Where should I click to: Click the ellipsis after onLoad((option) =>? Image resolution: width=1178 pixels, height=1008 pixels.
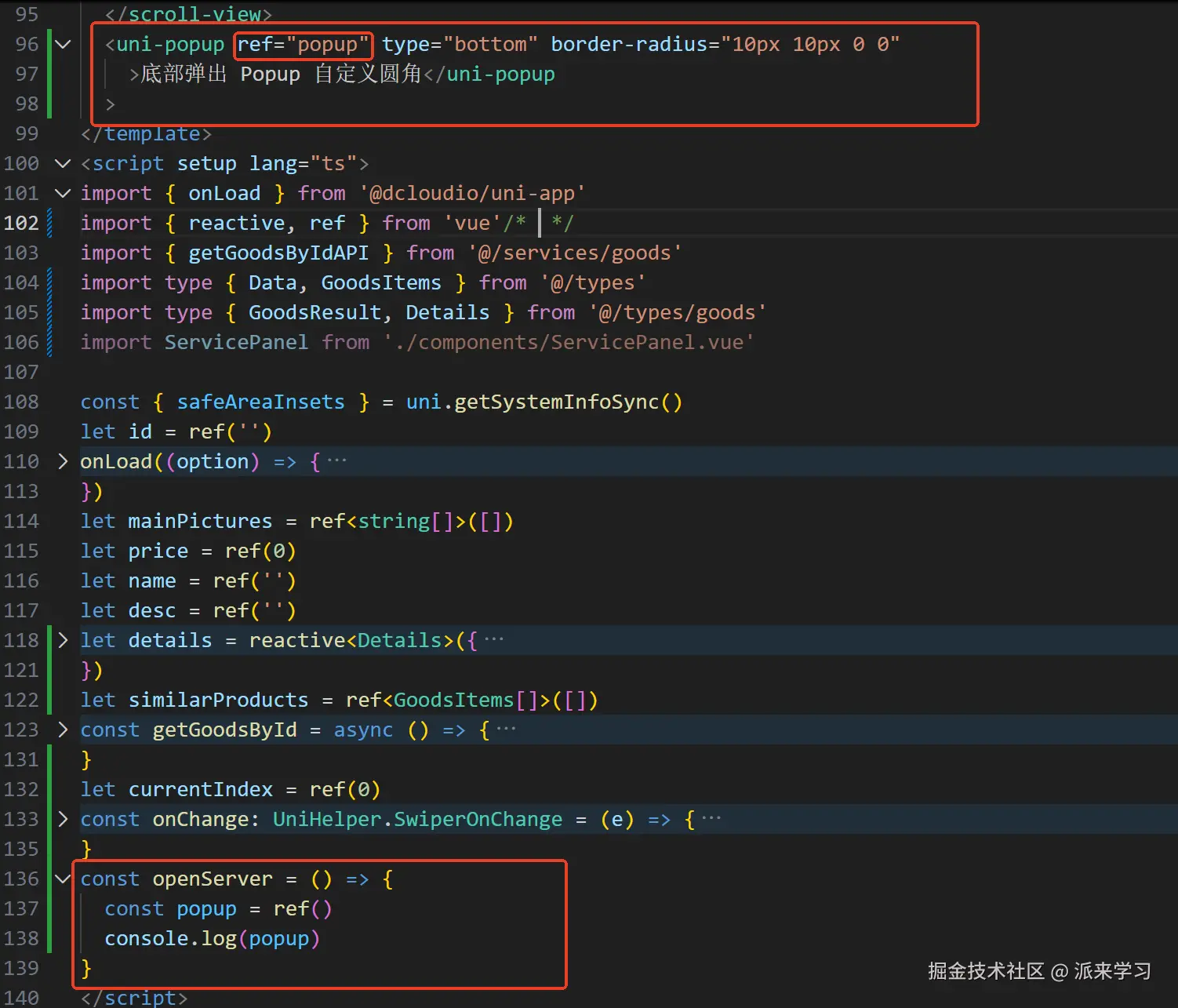pos(336,462)
